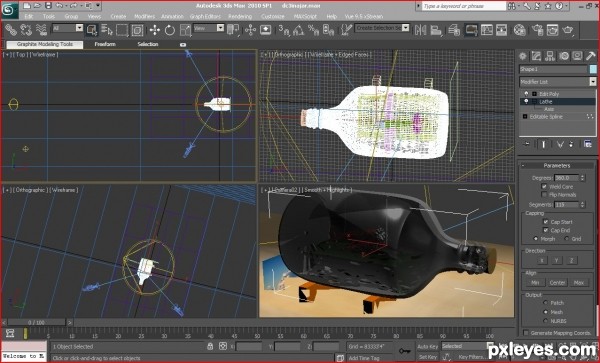Click the Bind to Space Warp icon

(x=41, y=30)
